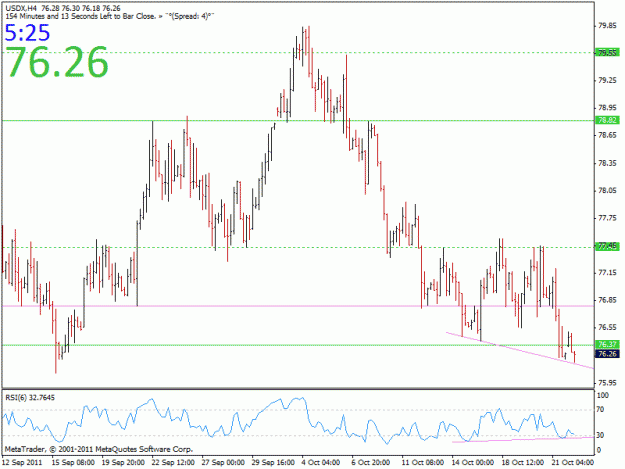Click the 77.15 price axis value
Viewport: 625px width, 469px height.
pos(607,273)
